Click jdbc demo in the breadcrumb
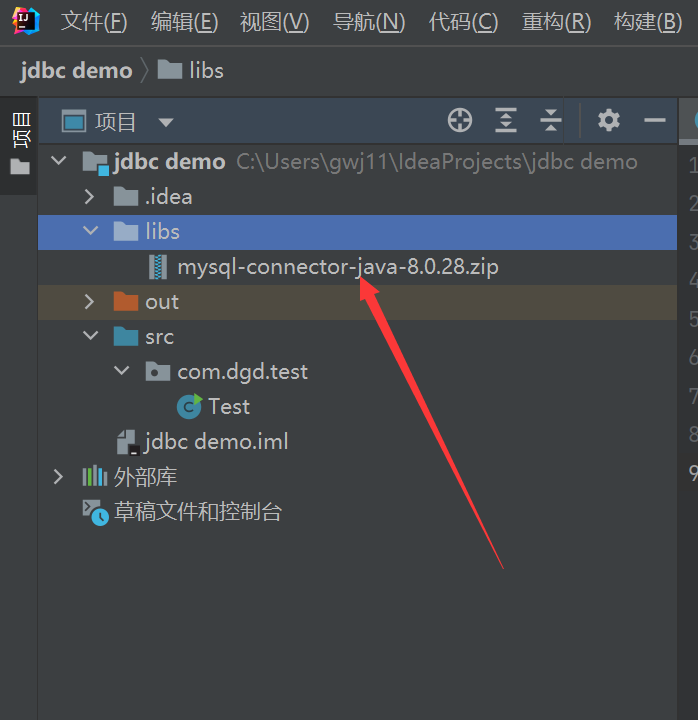This screenshot has width=698, height=720. click(x=76, y=71)
